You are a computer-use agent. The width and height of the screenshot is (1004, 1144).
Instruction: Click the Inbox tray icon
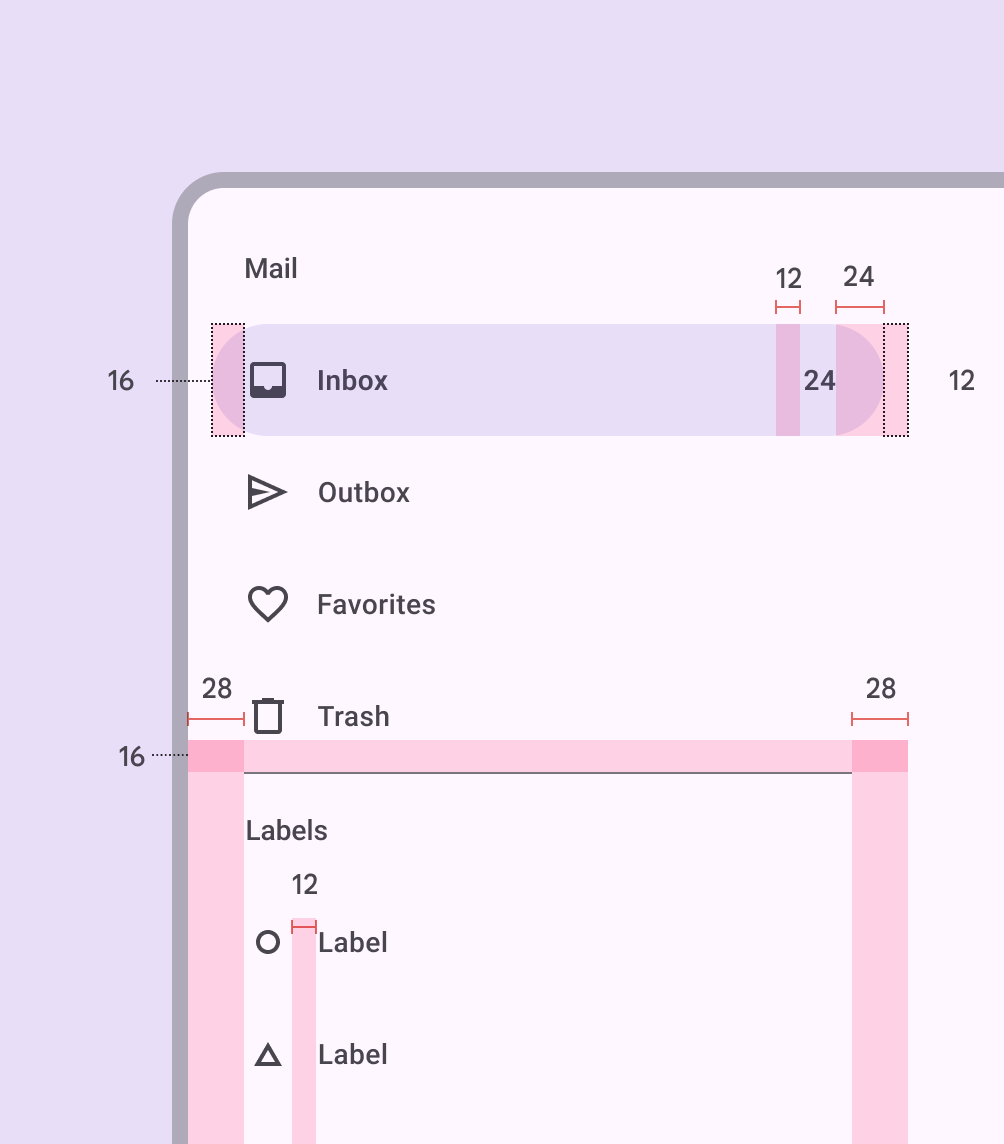[x=268, y=380]
